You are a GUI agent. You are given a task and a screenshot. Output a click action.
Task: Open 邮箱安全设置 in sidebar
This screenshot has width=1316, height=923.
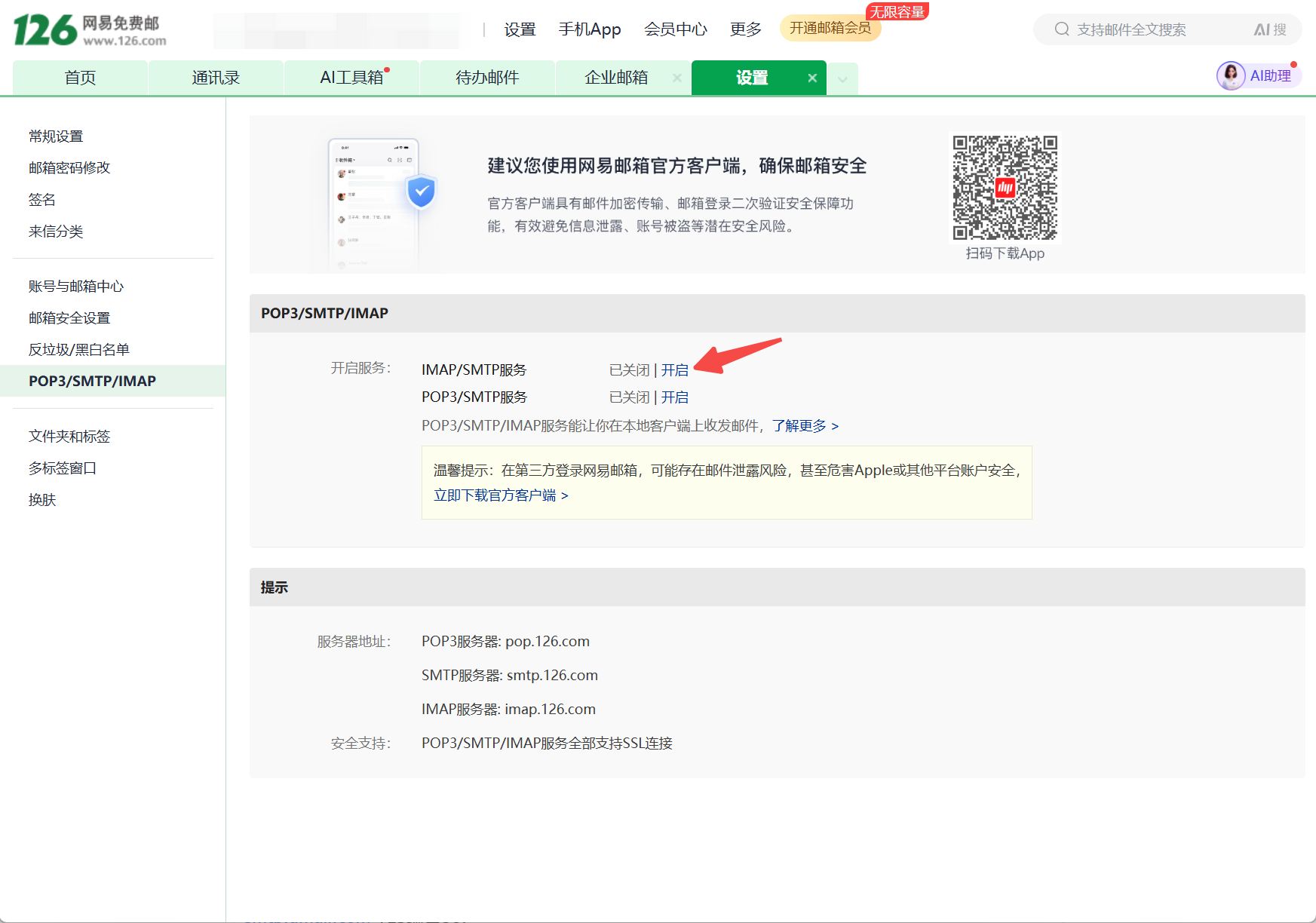click(x=69, y=318)
